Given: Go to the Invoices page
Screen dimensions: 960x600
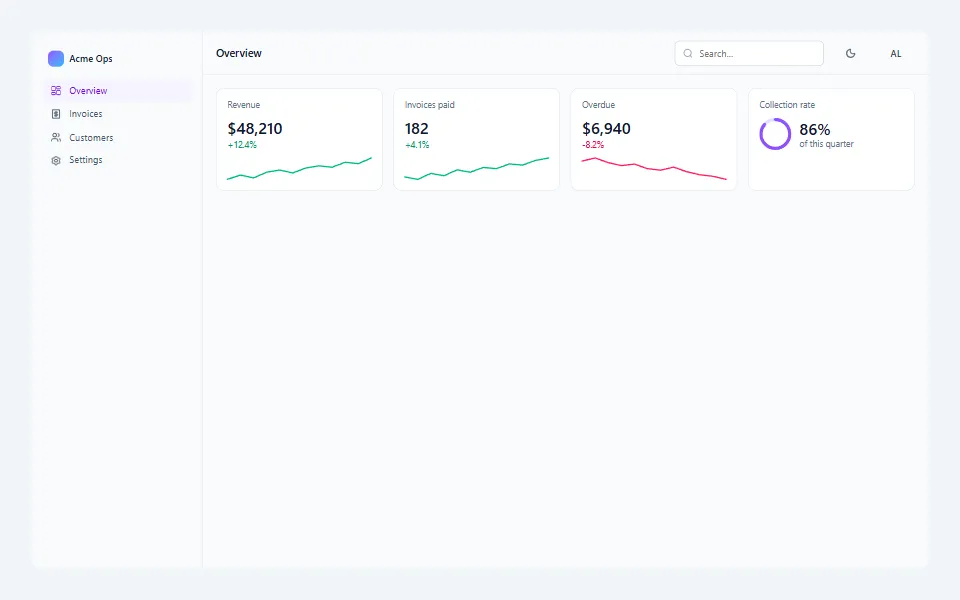Looking at the screenshot, I should tap(118, 114).
